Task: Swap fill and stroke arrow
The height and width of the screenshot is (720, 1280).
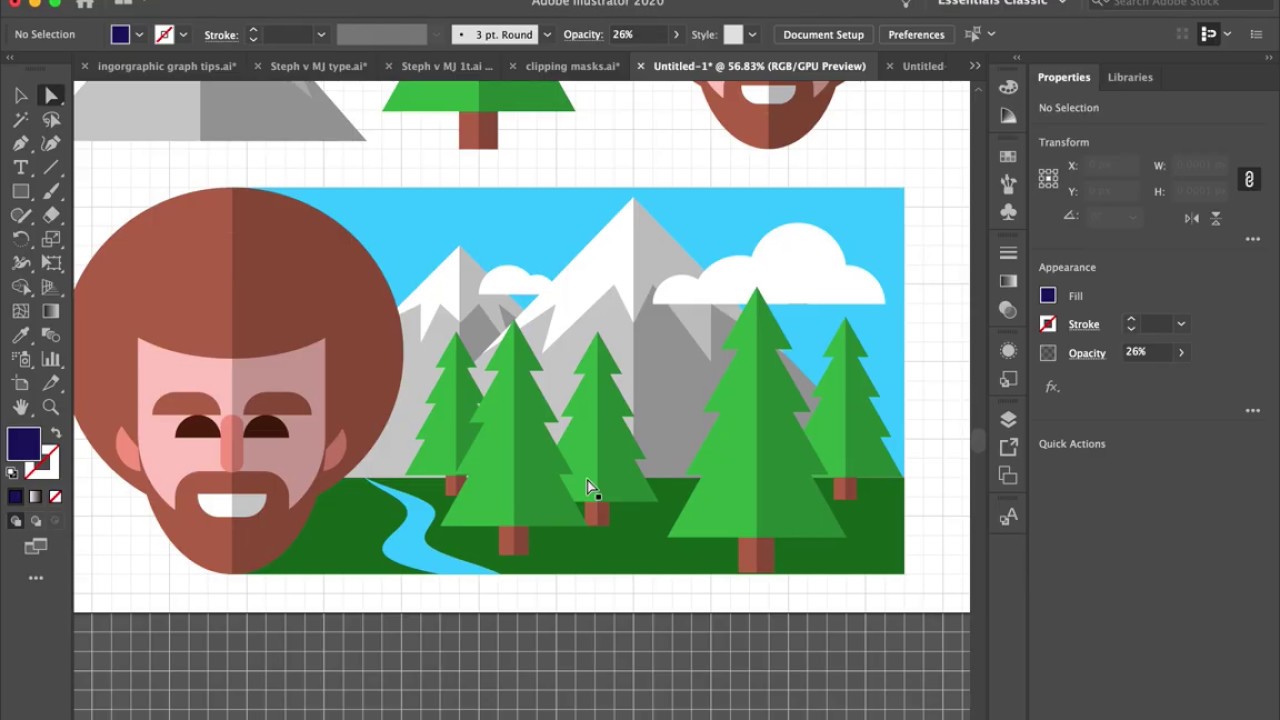Action: (56, 433)
